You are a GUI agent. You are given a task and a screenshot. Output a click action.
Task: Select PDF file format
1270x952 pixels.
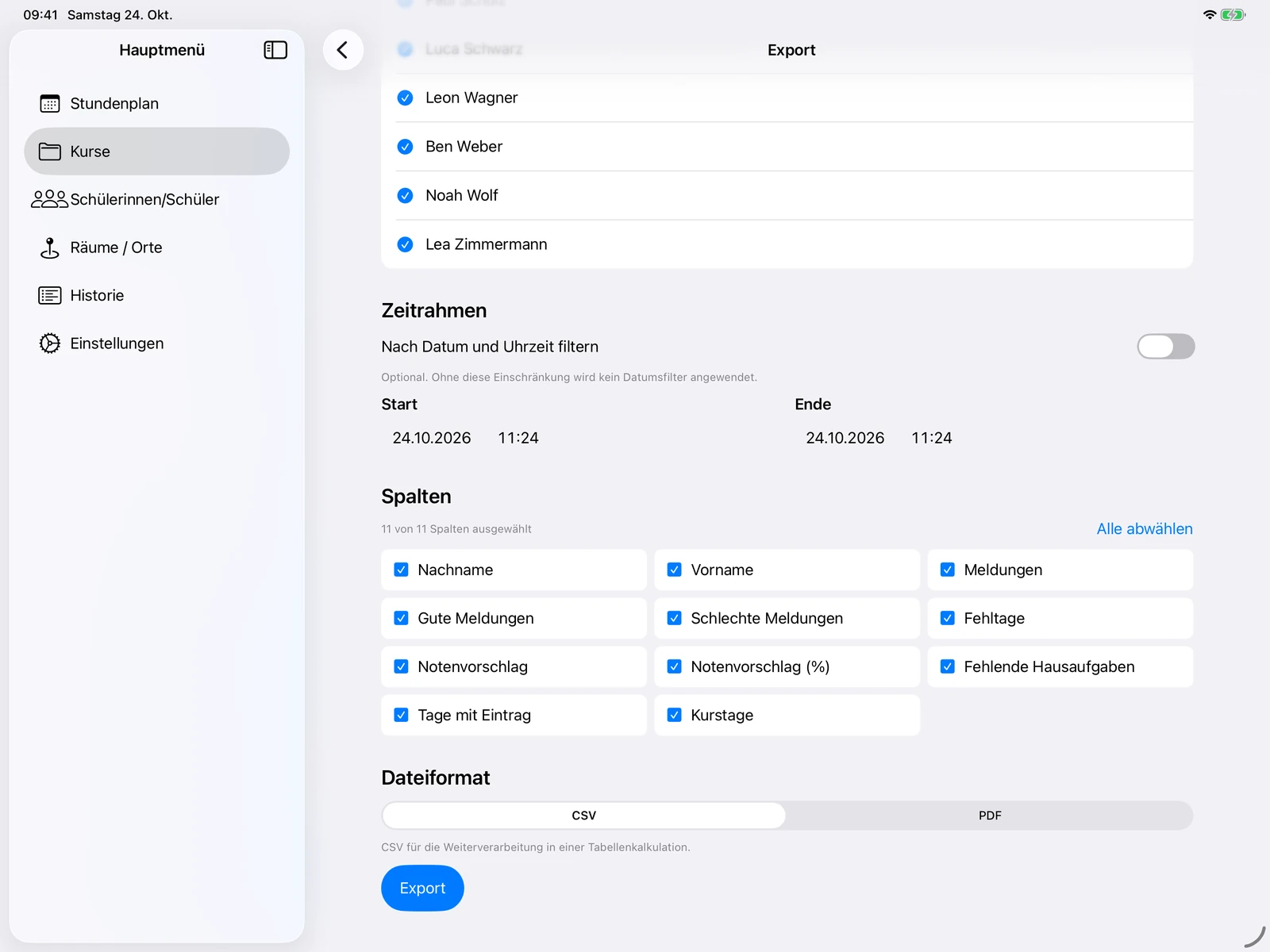[990, 816]
